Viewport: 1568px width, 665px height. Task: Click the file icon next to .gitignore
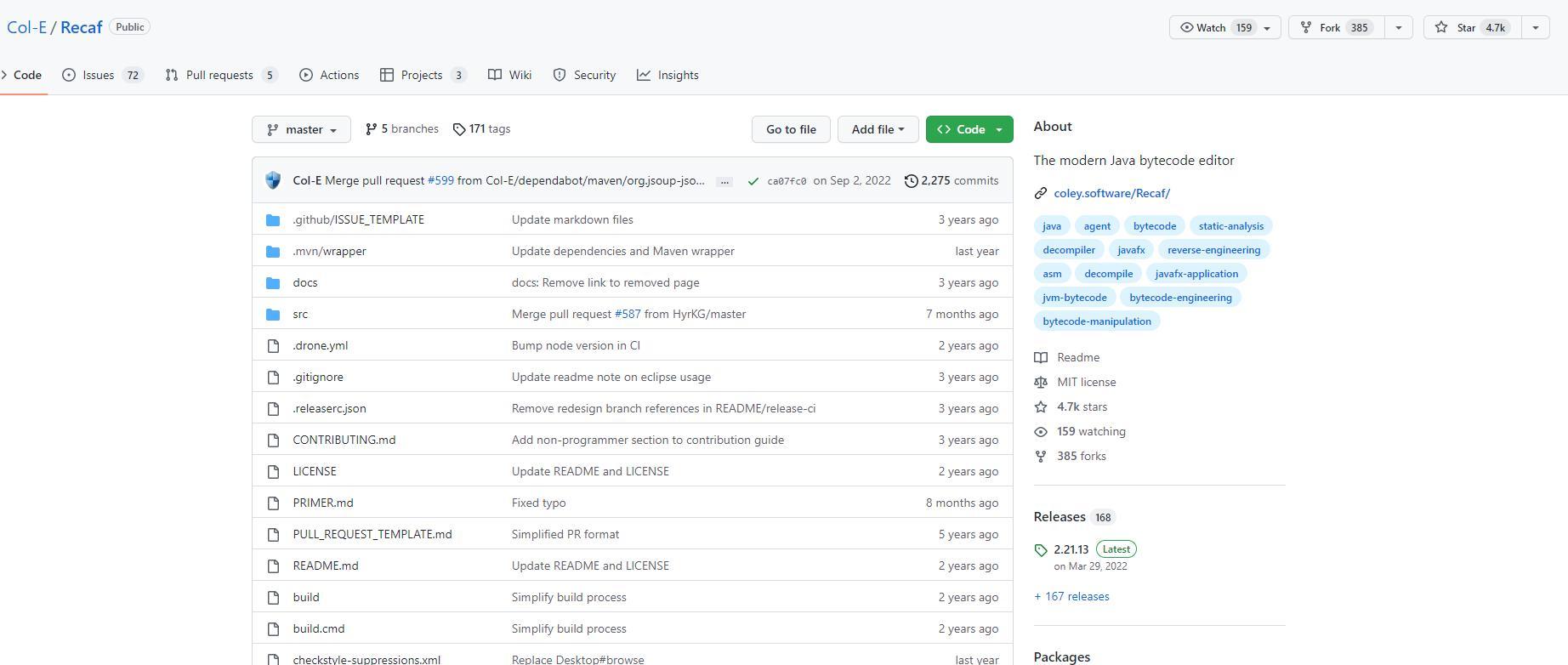(x=273, y=378)
